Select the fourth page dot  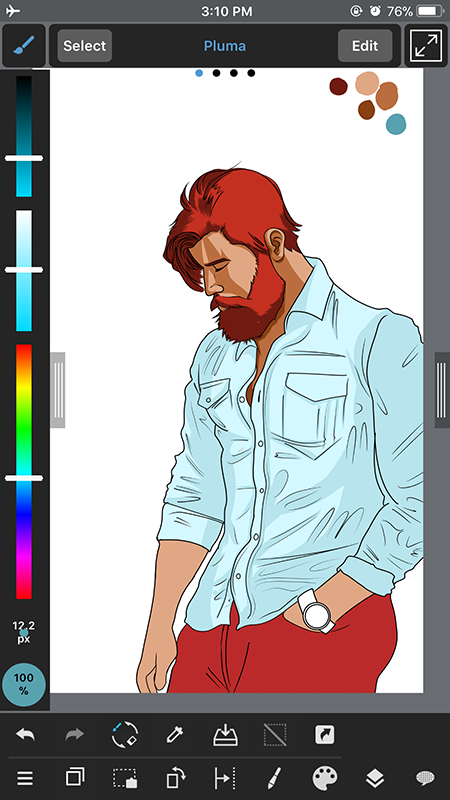click(x=251, y=73)
